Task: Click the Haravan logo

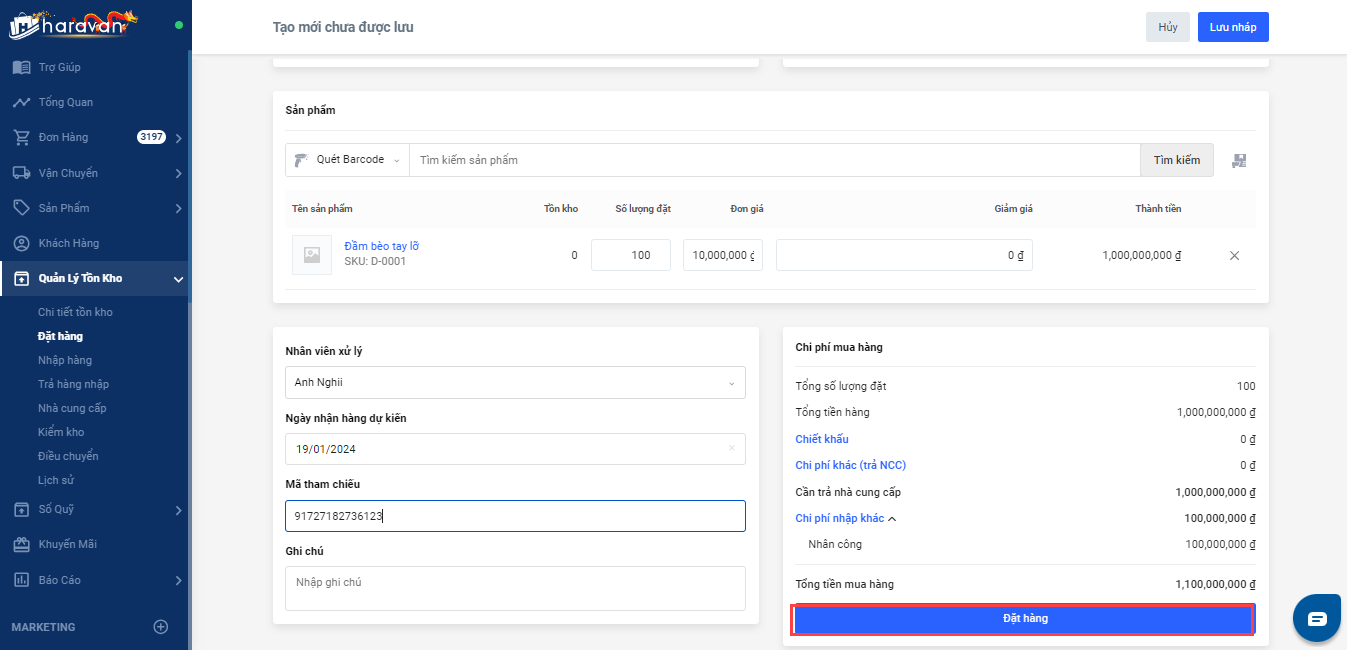Action: pos(72,24)
